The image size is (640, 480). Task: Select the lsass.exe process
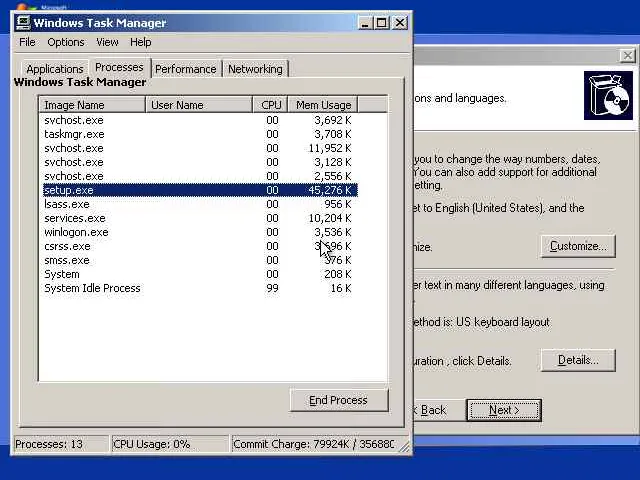(x=200, y=204)
